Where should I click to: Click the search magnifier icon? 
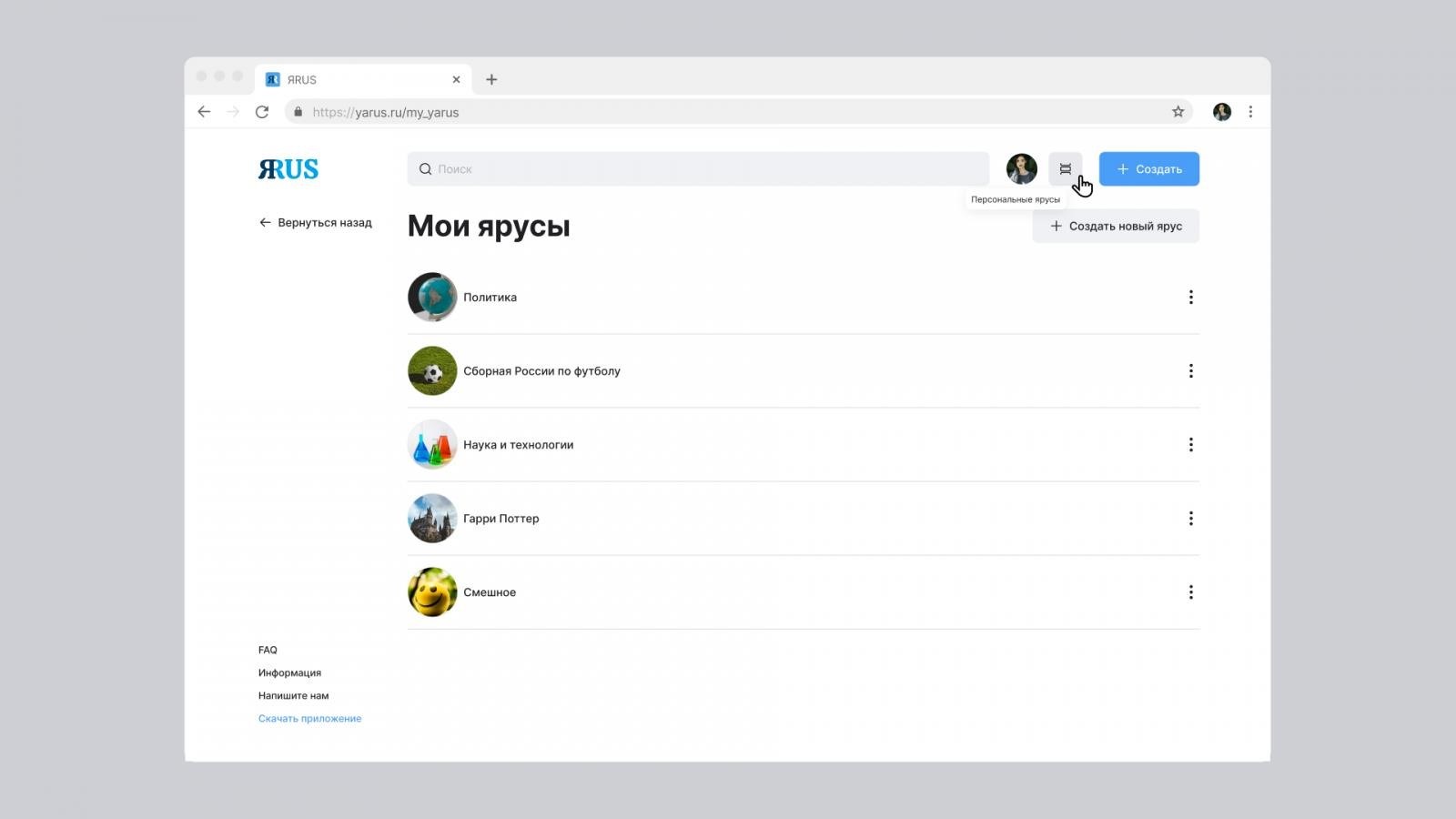coord(425,169)
